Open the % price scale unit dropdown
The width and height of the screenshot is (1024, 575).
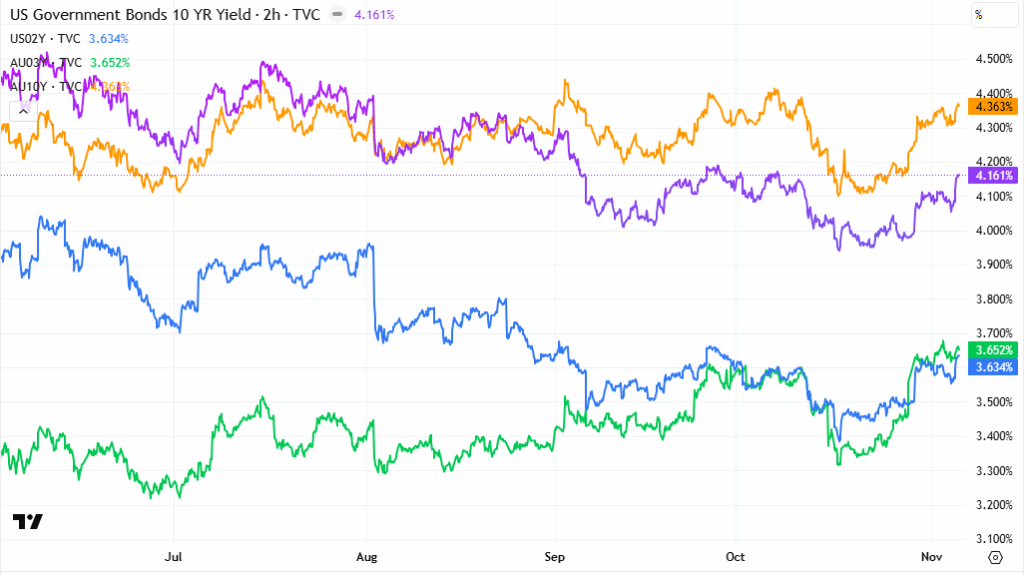(996, 15)
